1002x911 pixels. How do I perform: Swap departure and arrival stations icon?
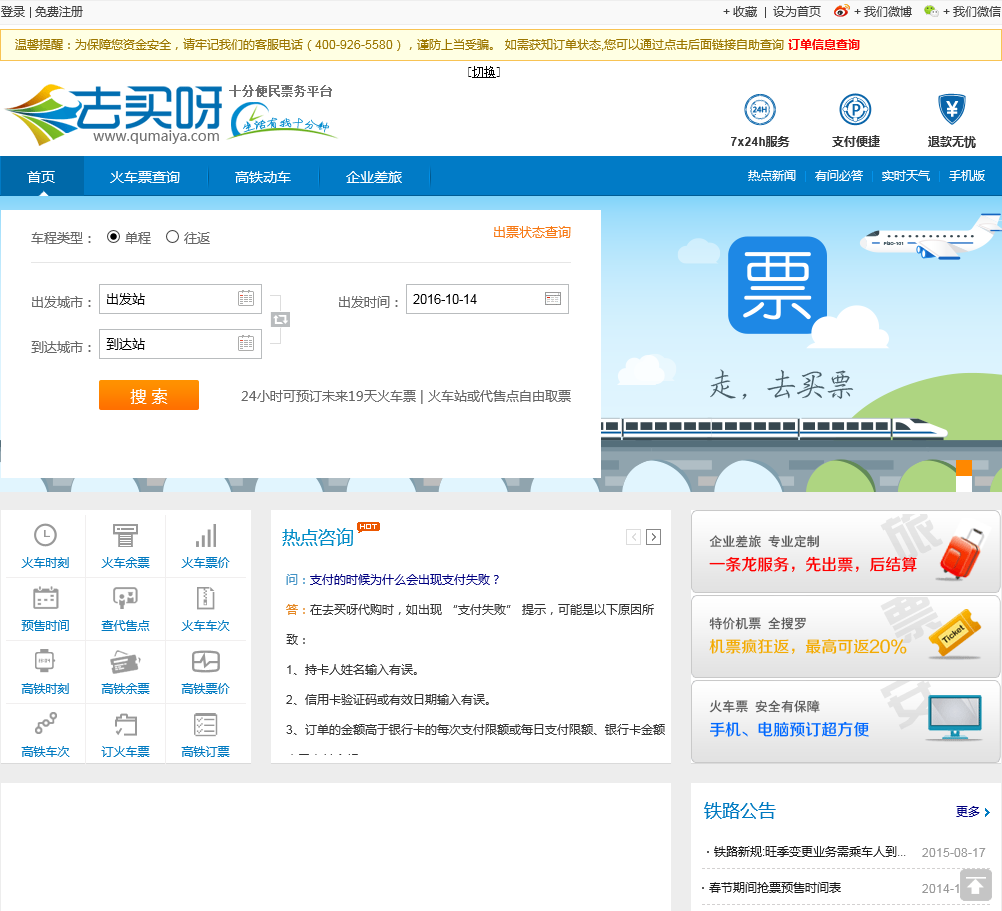(280, 319)
